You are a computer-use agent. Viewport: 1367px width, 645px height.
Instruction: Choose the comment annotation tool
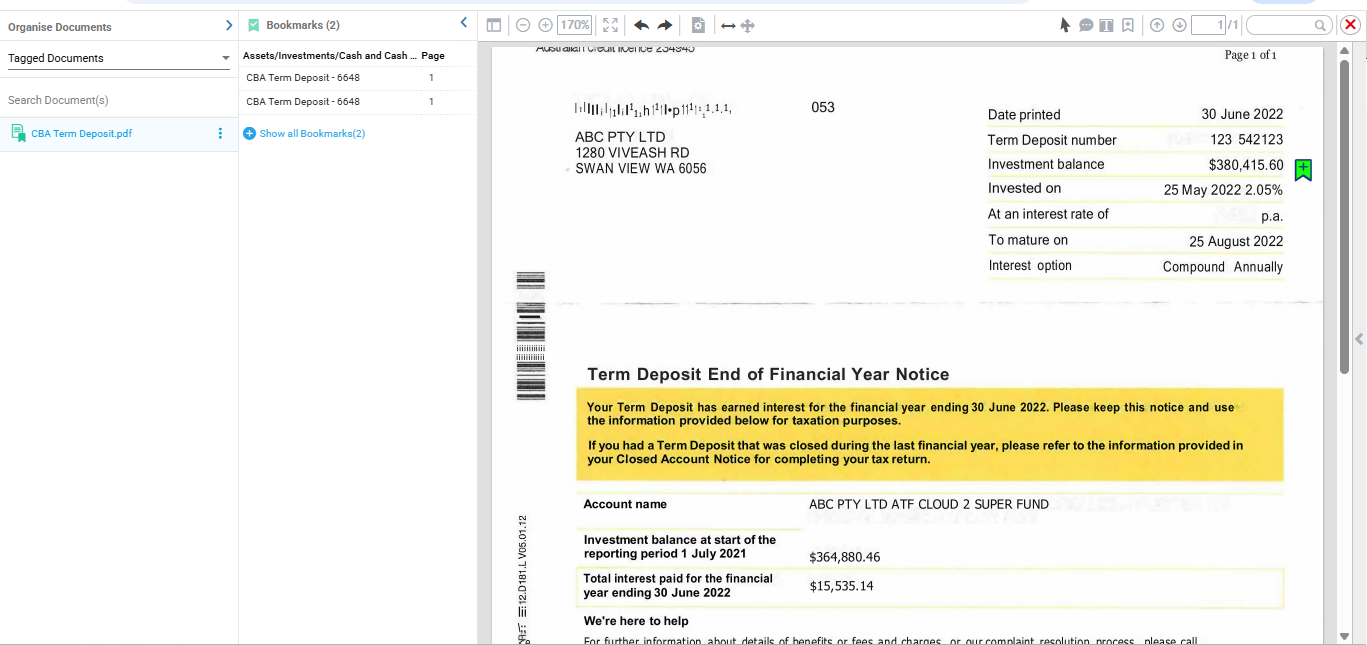click(1086, 25)
